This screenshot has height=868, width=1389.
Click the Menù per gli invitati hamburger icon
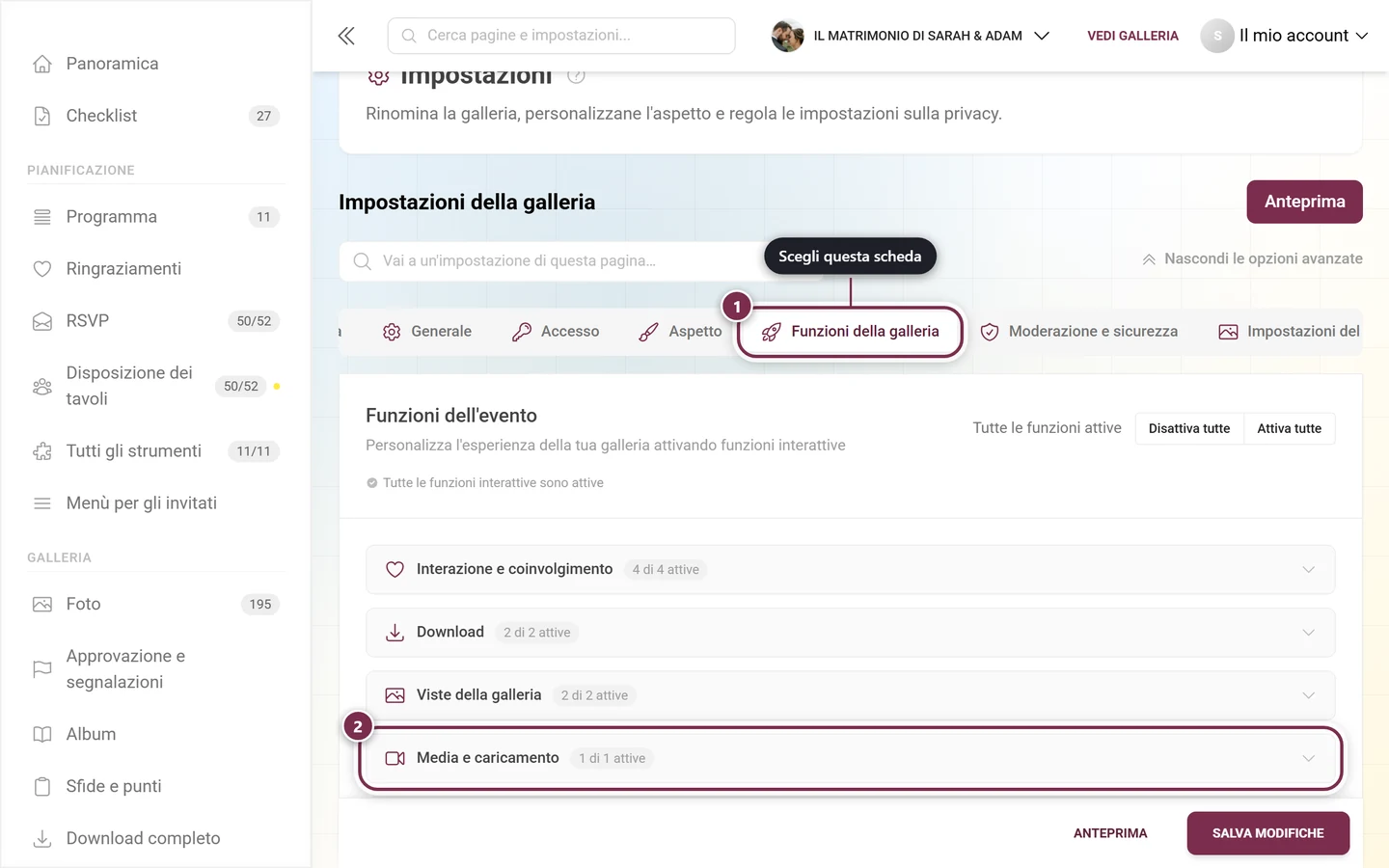42,503
